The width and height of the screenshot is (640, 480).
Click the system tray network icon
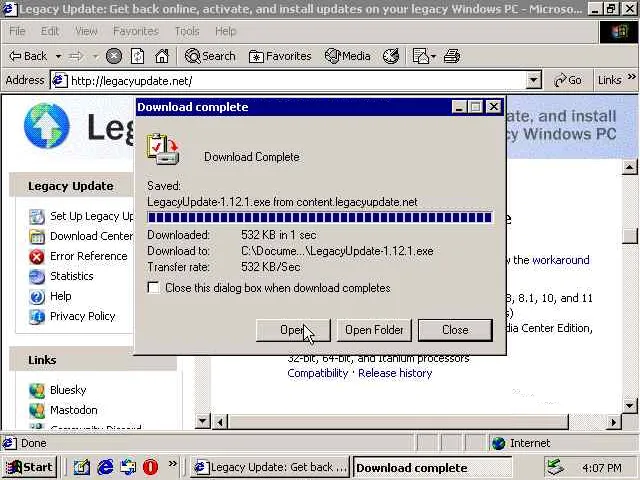coord(555,467)
